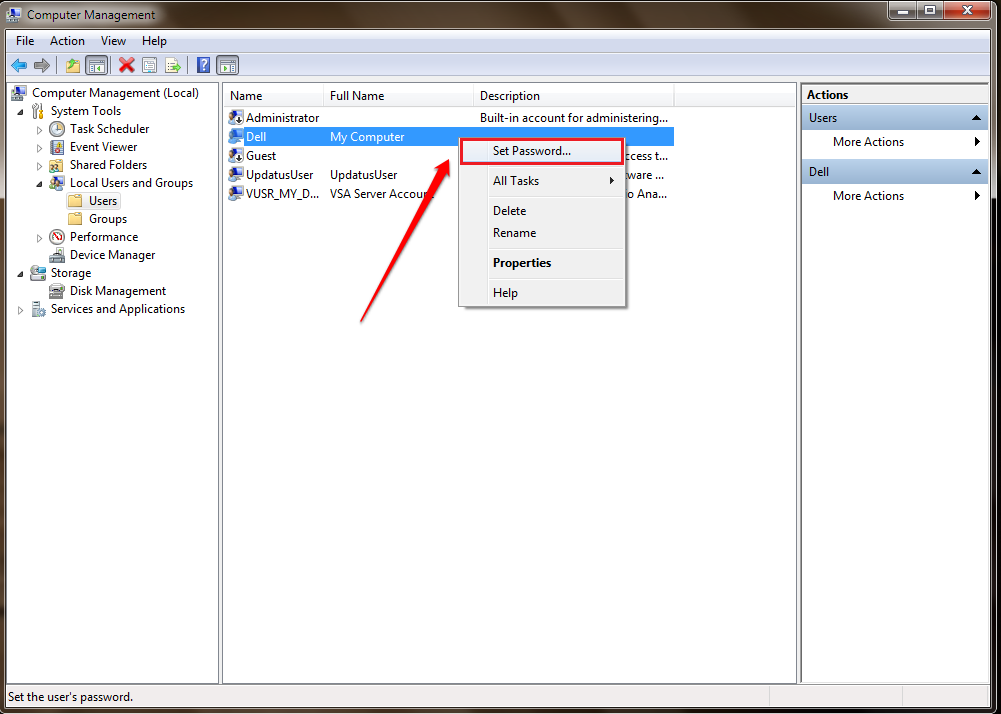Toggle the Show/Hide Action Pane icon
Screen dimensions: 1001x714
tap(228, 65)
